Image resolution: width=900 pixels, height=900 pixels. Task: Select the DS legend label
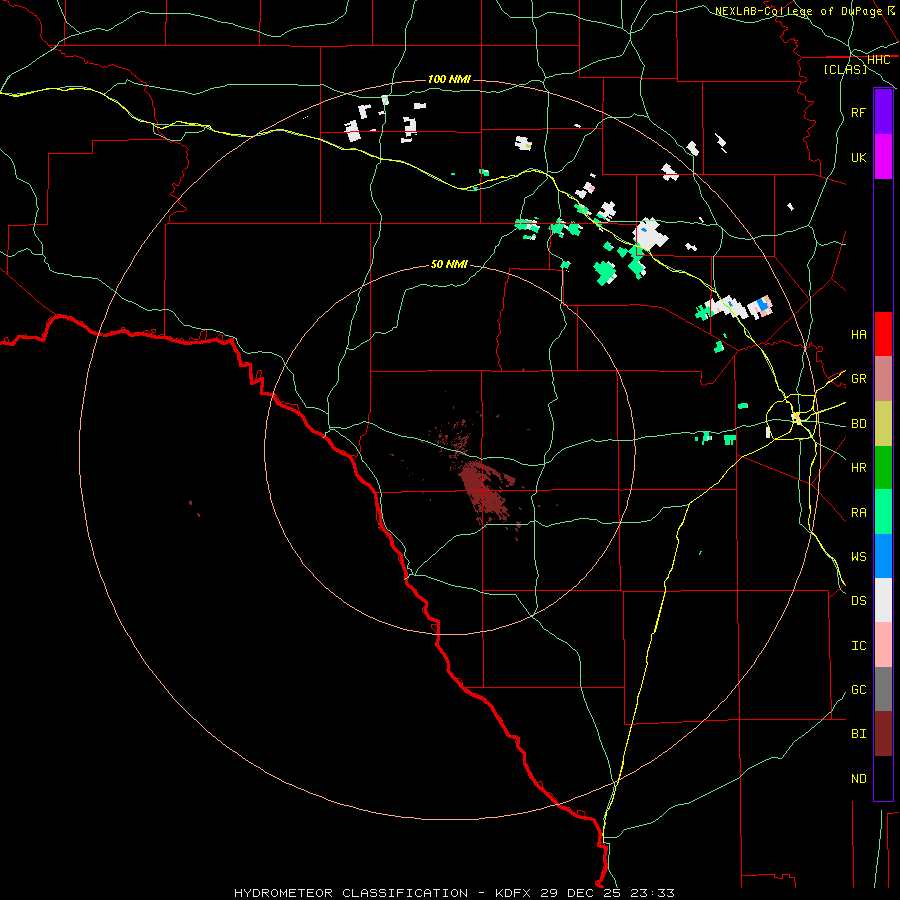pyautogui.click(x=858, y=600)
